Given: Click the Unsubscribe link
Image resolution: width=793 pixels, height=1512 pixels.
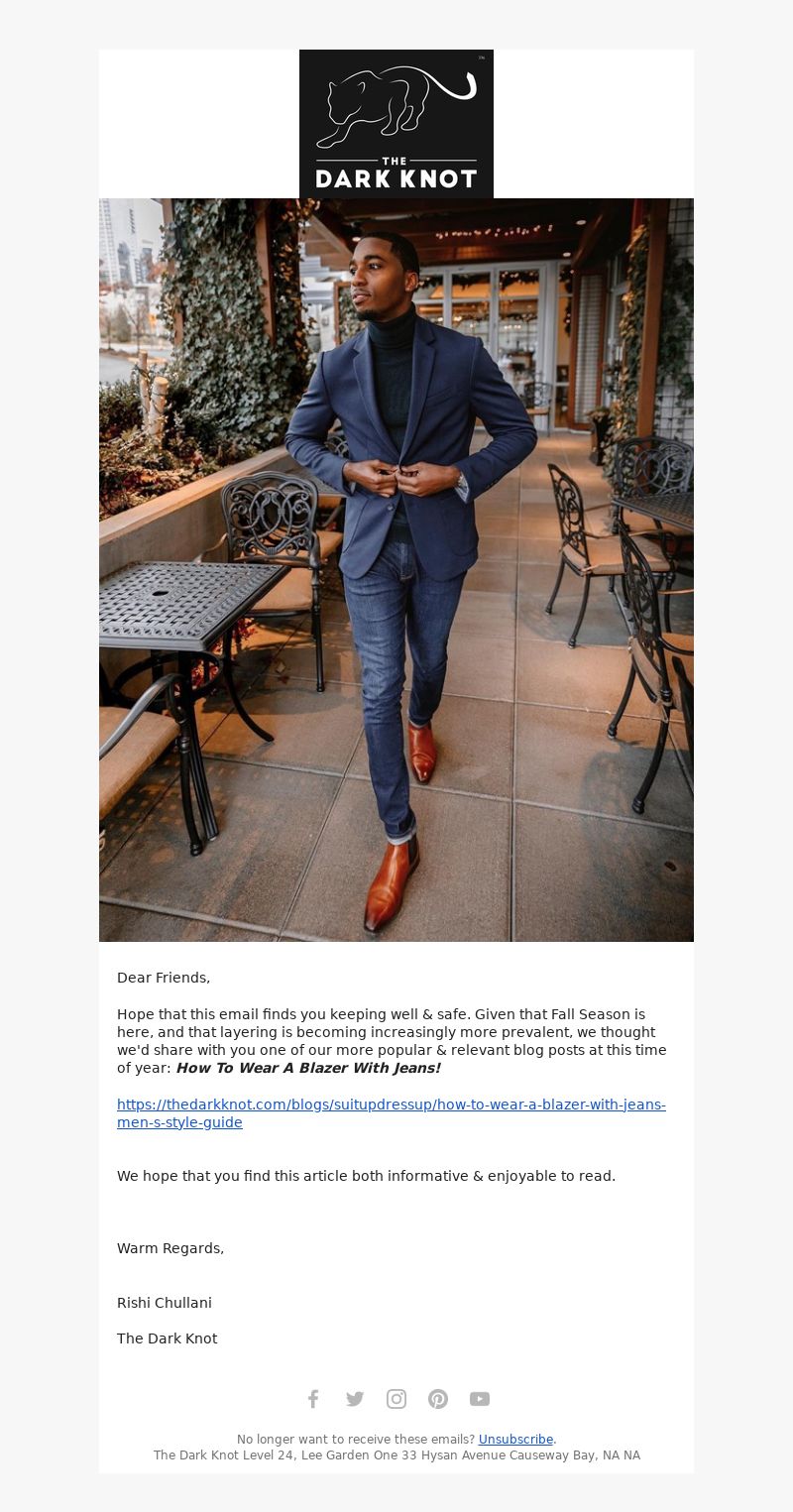Looking at the screenshot, I should click(x=515, y=1440).
